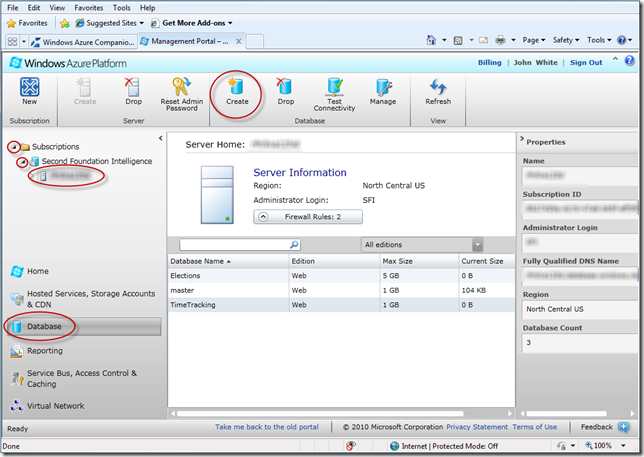Click the Azure portal help icon
Screen dimensions: 644x457
click(x=630, y=61)
